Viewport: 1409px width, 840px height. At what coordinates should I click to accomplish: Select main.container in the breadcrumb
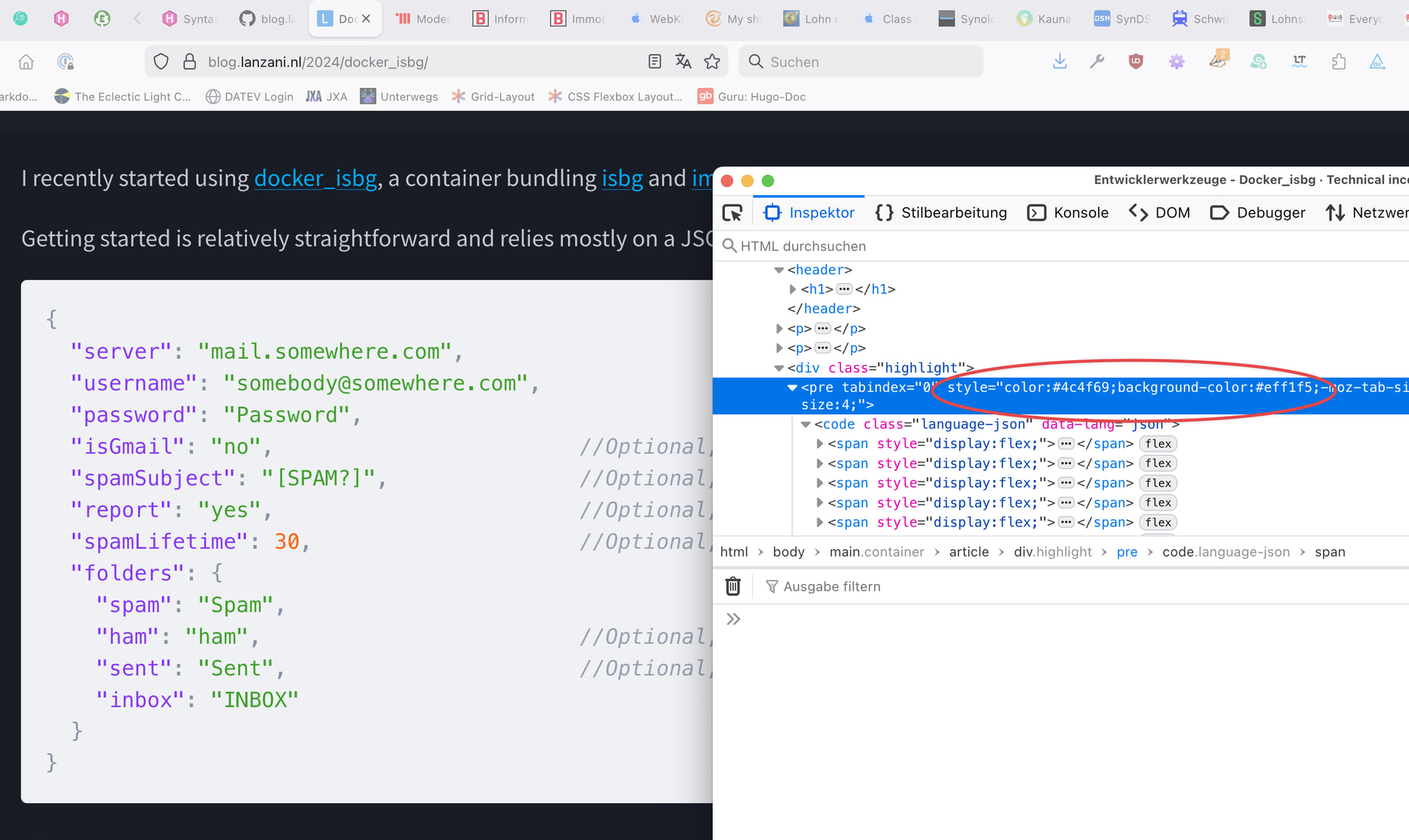(x=876, y=552)
